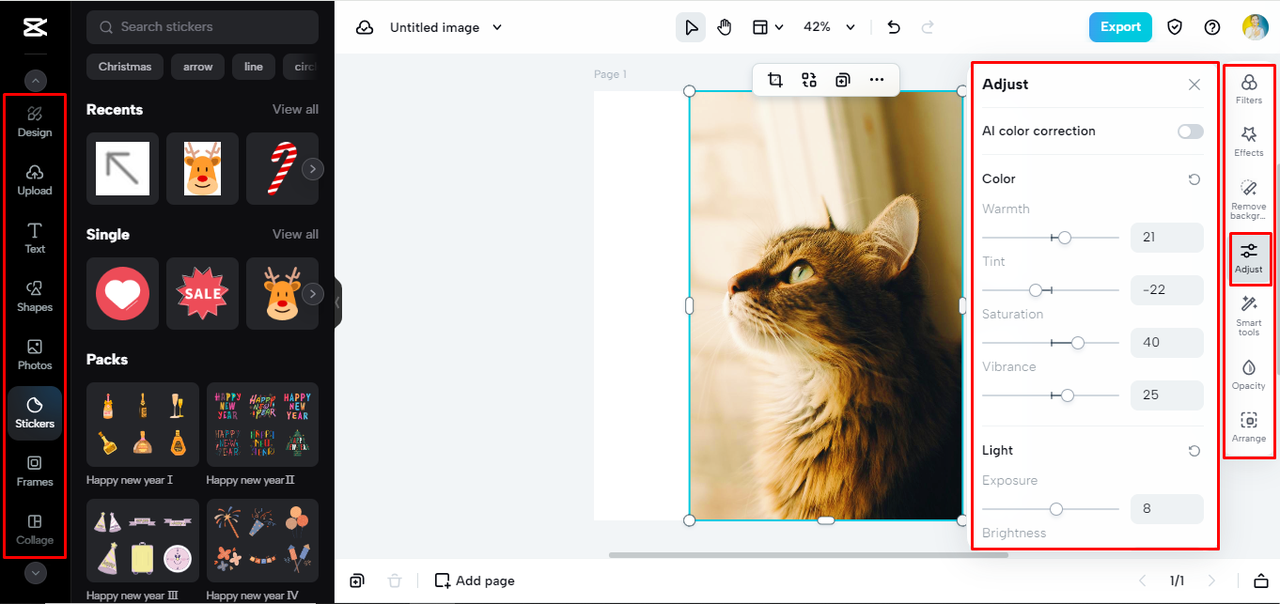This screenshot has width=1280, height=604.
Task: Click the sidebar up chevron
Action: [x=35, y=81]
